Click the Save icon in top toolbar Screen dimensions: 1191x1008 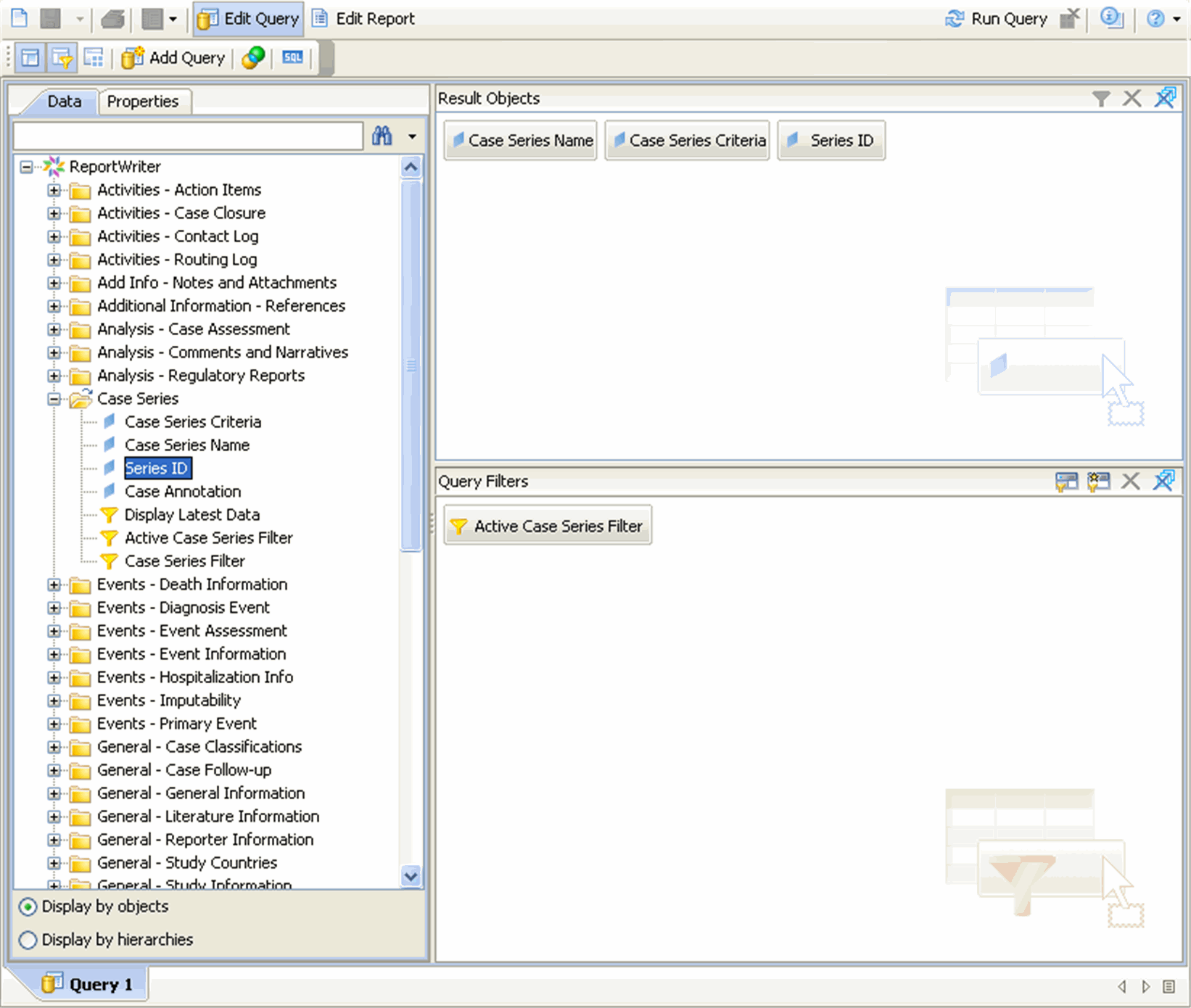50,18
